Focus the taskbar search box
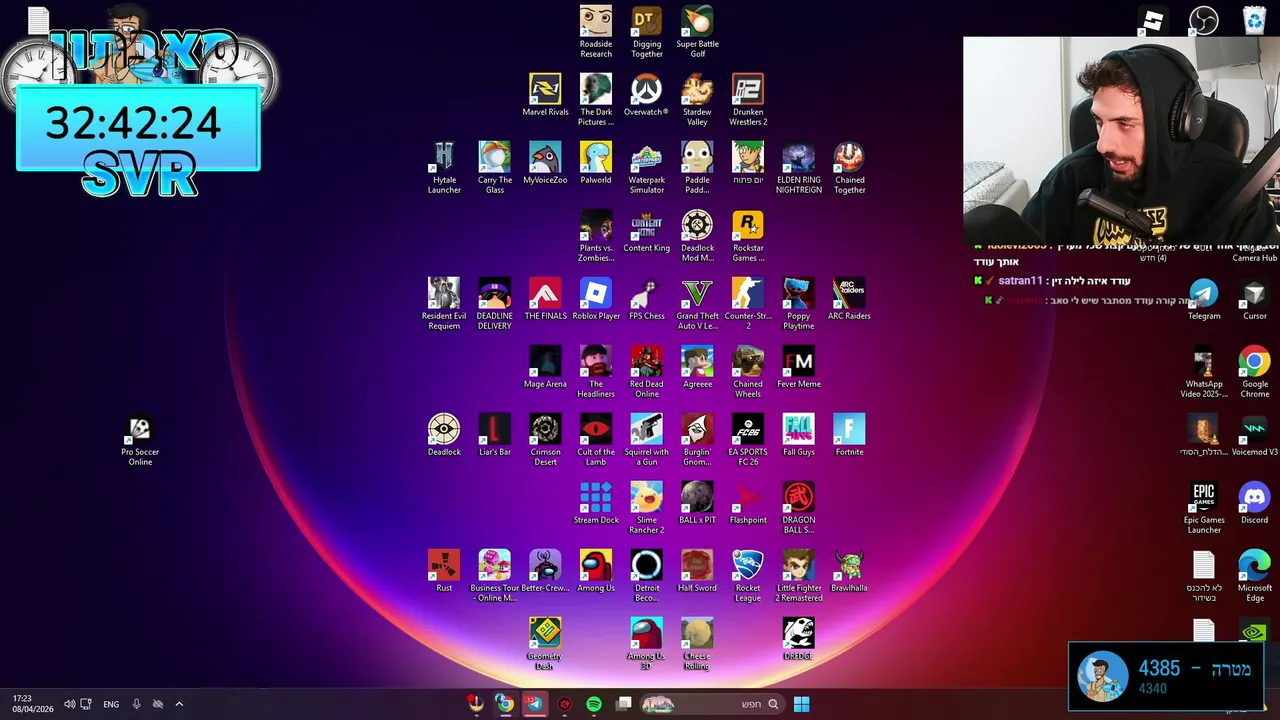The image size is (1280, 720). [712, 704]
